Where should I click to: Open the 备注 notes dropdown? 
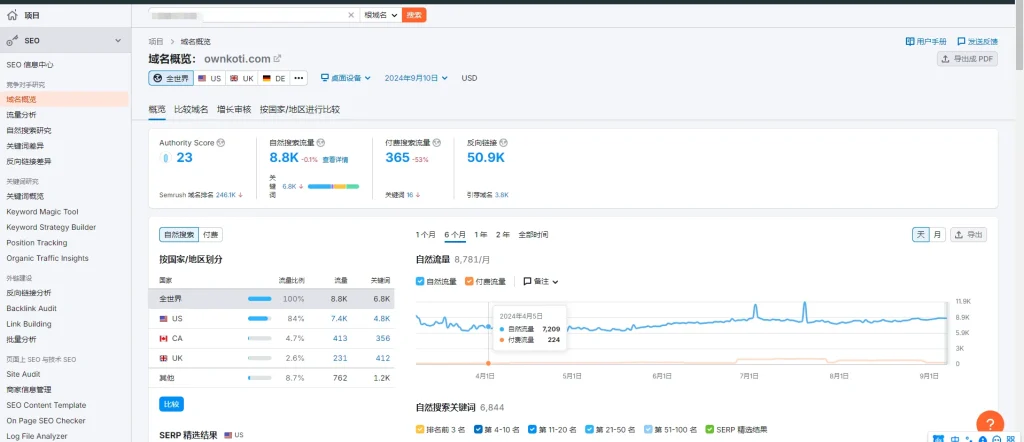point(541,281)
